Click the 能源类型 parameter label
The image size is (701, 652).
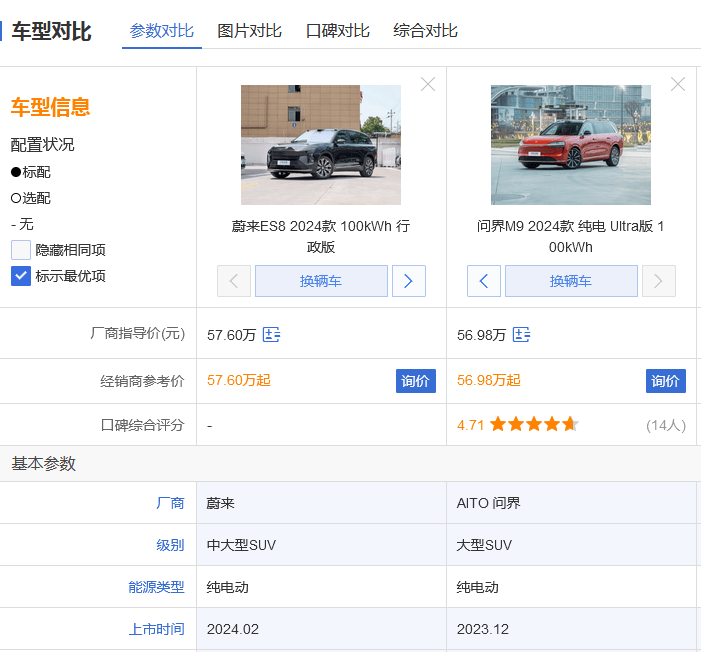point(156,587)
